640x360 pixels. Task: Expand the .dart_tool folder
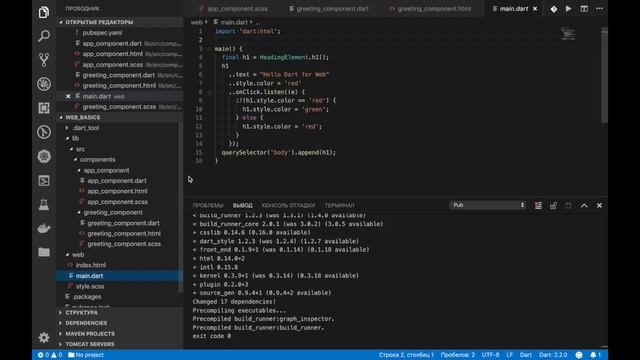click(x=85, y=128)
